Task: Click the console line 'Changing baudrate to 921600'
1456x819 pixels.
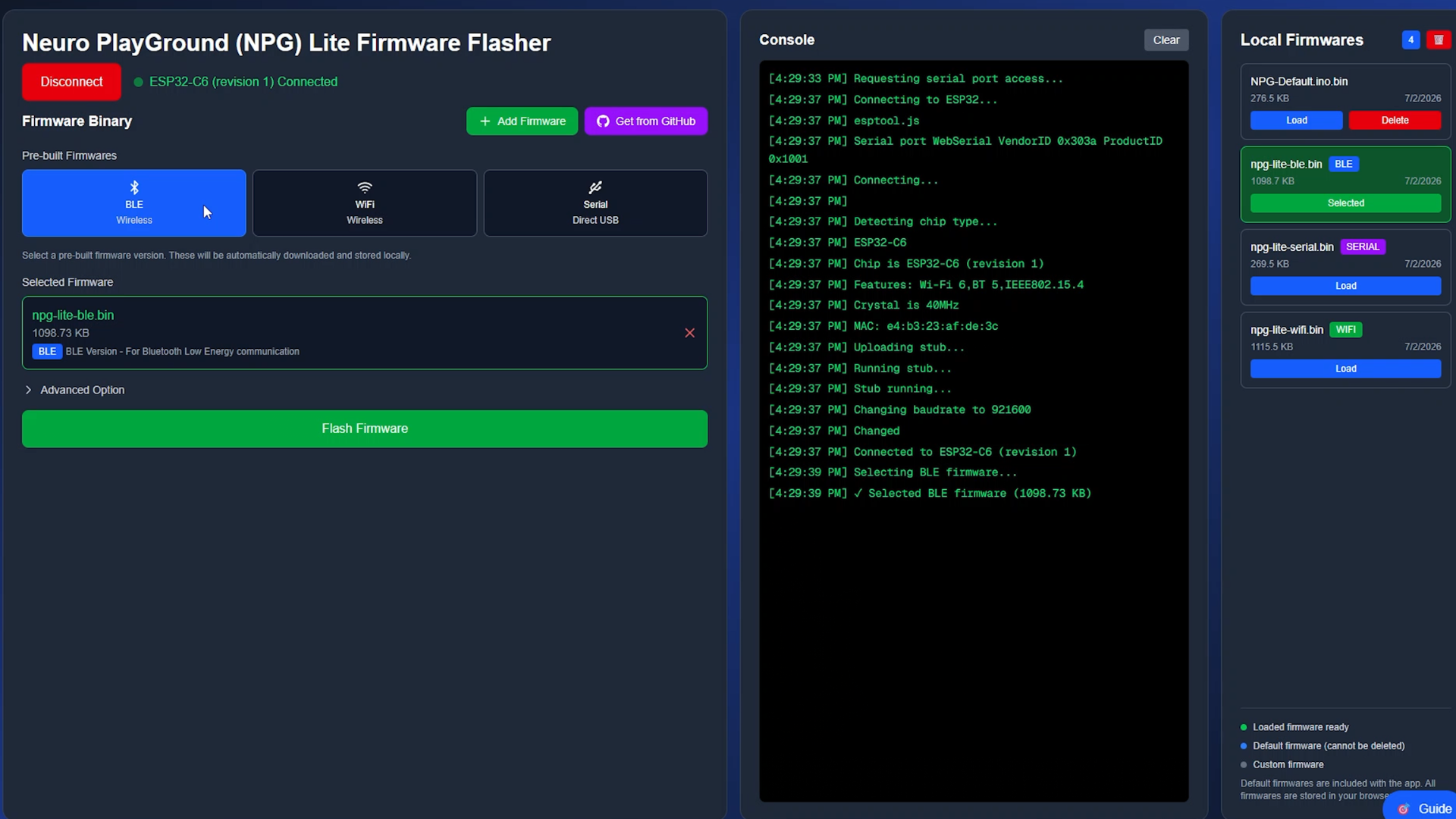Action: (943, 410)
